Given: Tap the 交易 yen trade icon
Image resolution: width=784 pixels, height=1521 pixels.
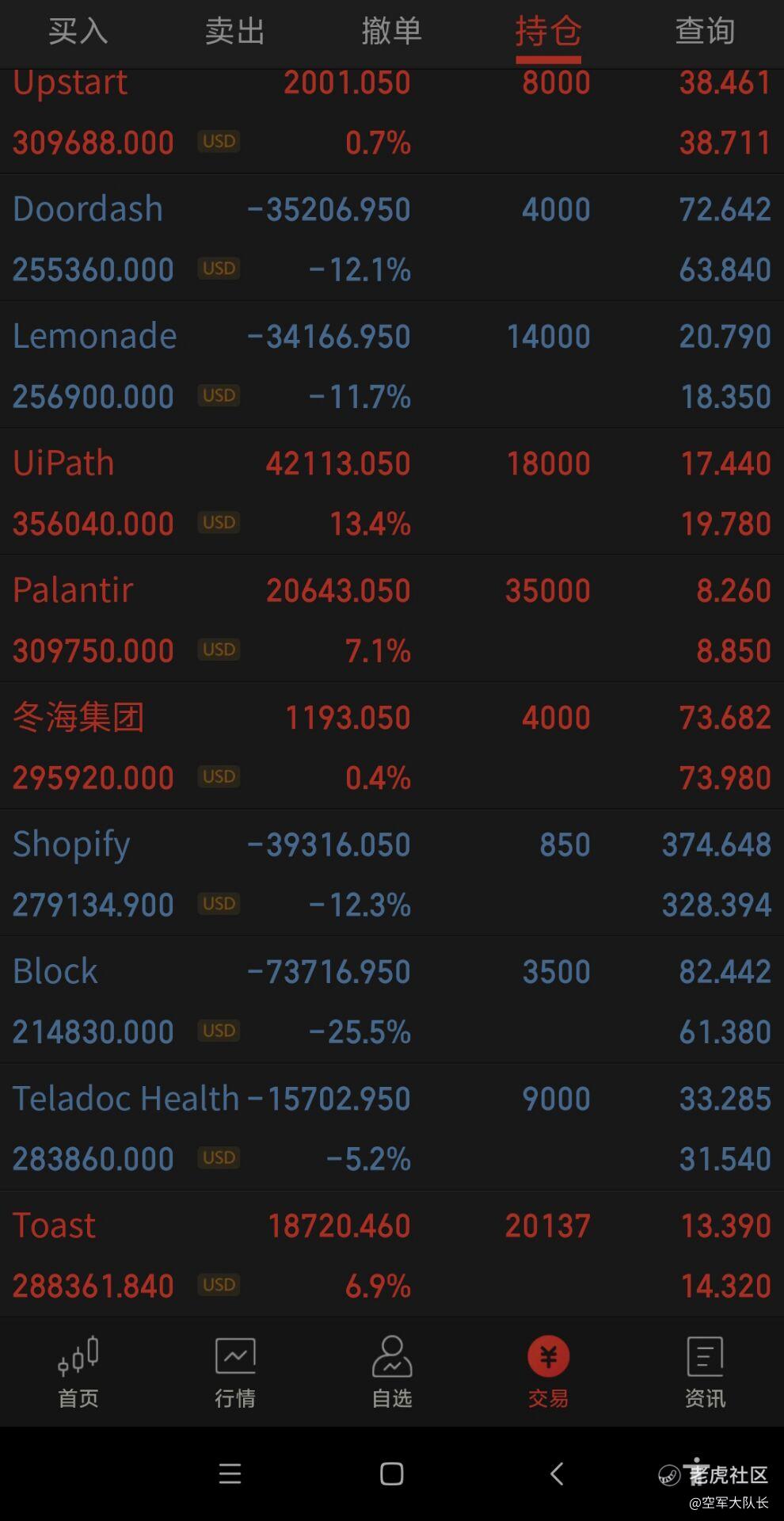Looking at the screenshot, I should pyautogui.click(x=548, y=1356).
